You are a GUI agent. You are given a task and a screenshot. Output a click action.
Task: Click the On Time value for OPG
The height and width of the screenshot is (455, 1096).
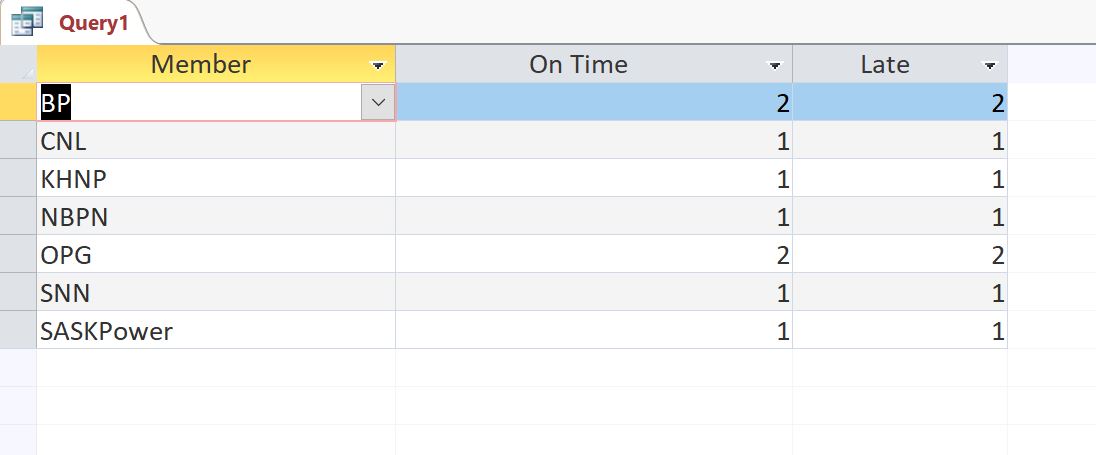[594, 255]
